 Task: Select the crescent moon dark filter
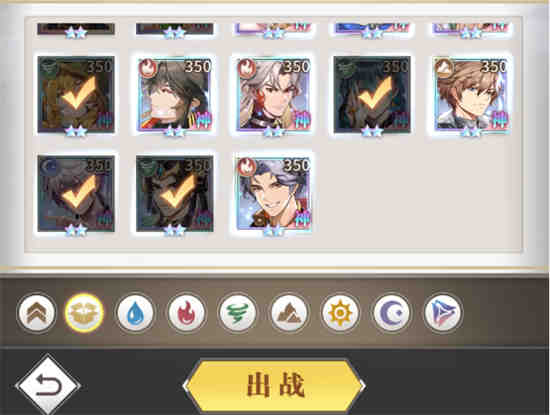(391, 313)
